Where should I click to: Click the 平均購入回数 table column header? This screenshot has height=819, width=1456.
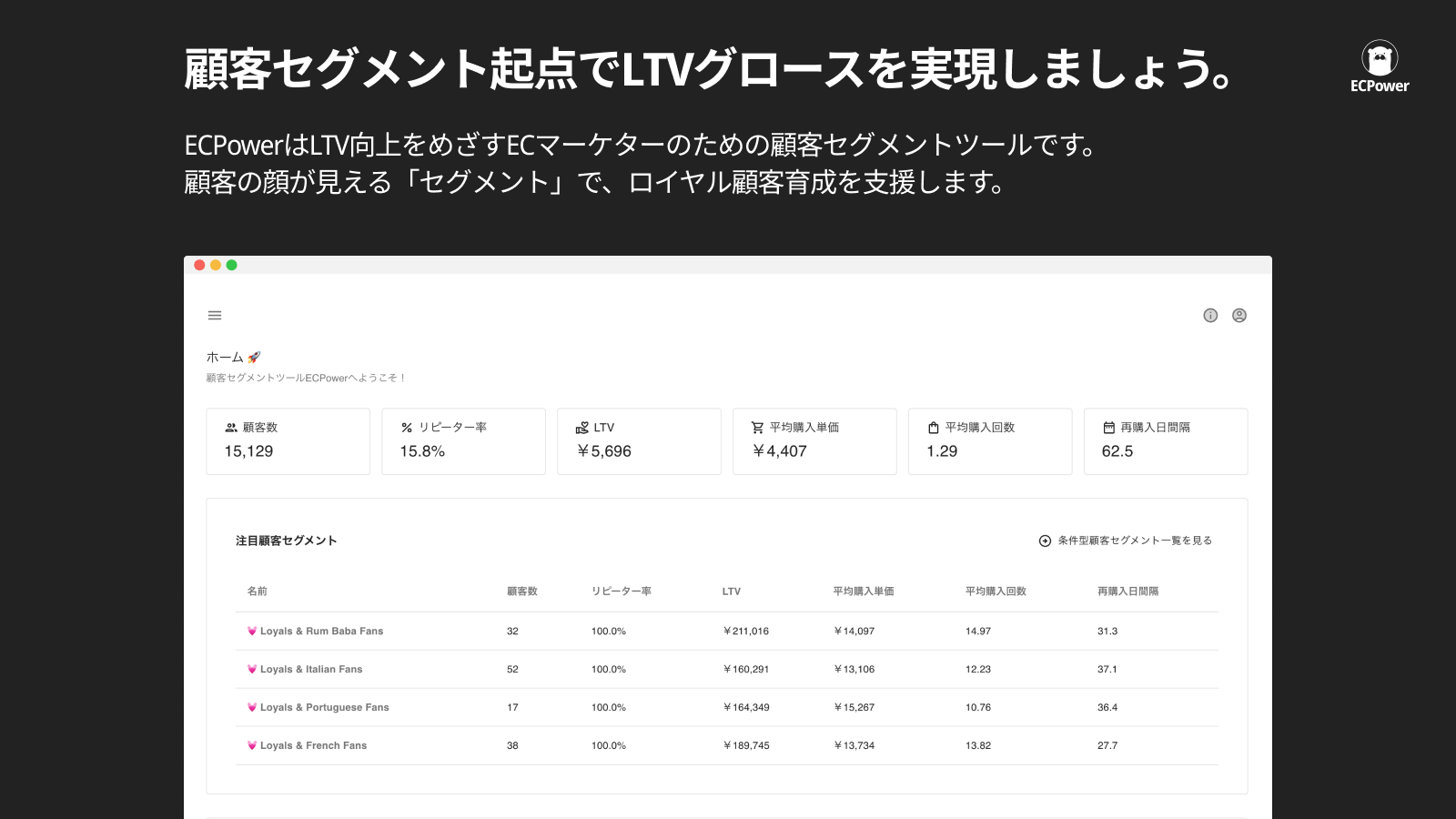996,591
